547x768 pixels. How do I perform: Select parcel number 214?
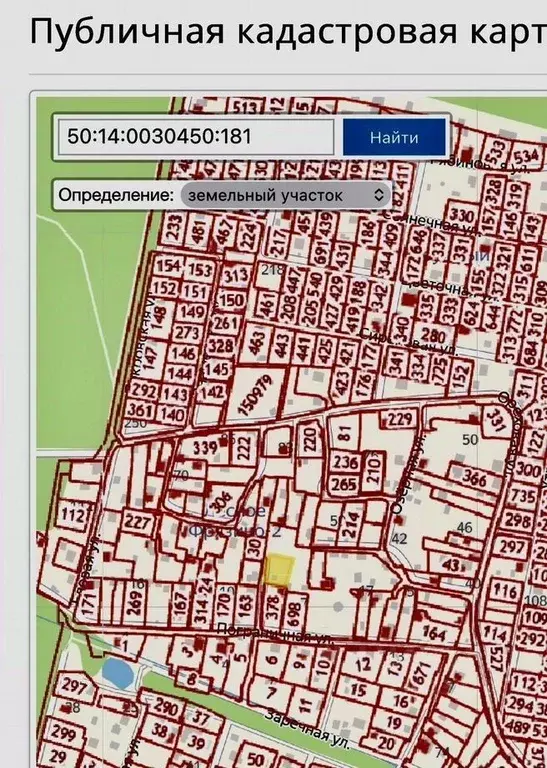click(351, 524)
